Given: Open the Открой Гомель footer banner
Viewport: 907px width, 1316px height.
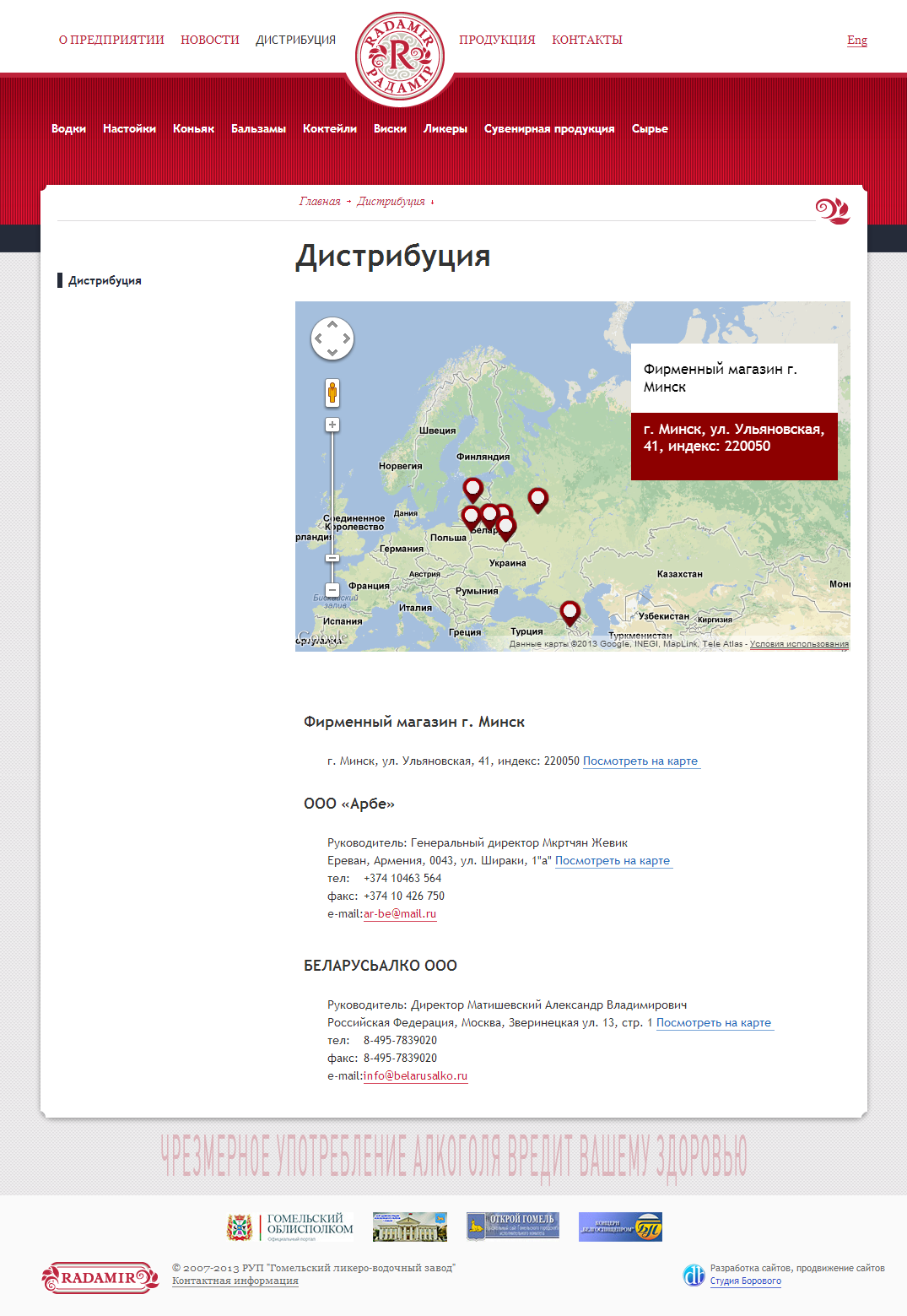Looking at the screenshot, I should pyautogui.click(x=513, y=1227).
